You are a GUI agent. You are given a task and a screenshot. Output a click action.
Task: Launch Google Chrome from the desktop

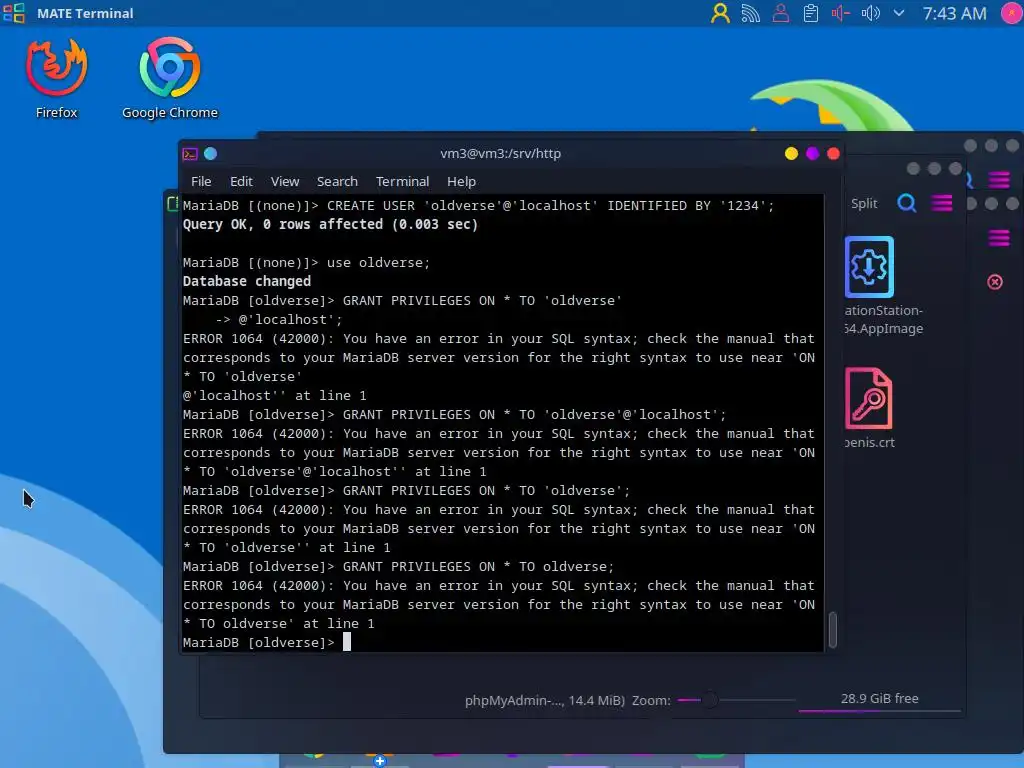[170, 78]
